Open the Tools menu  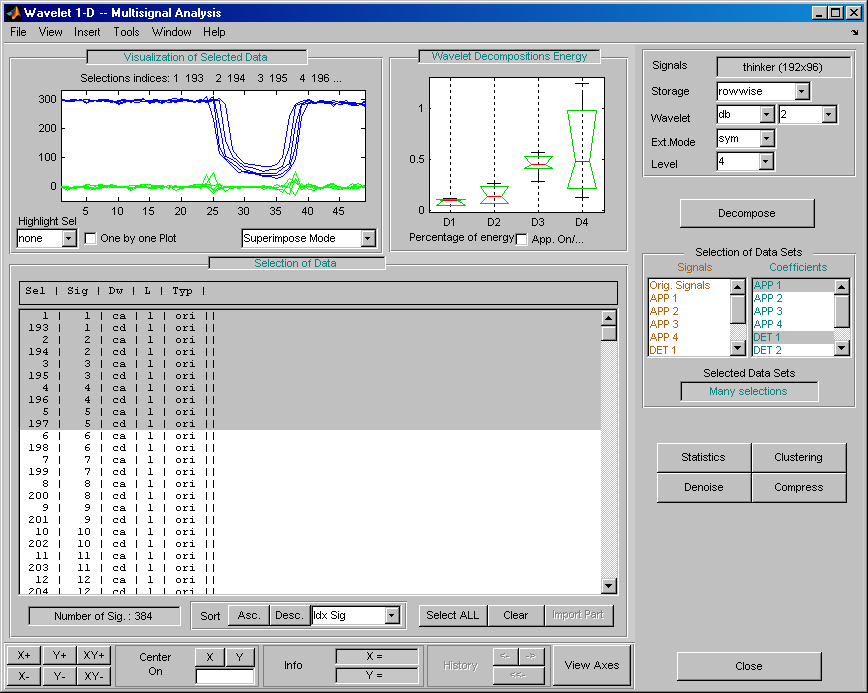click(x=126, y=32)
